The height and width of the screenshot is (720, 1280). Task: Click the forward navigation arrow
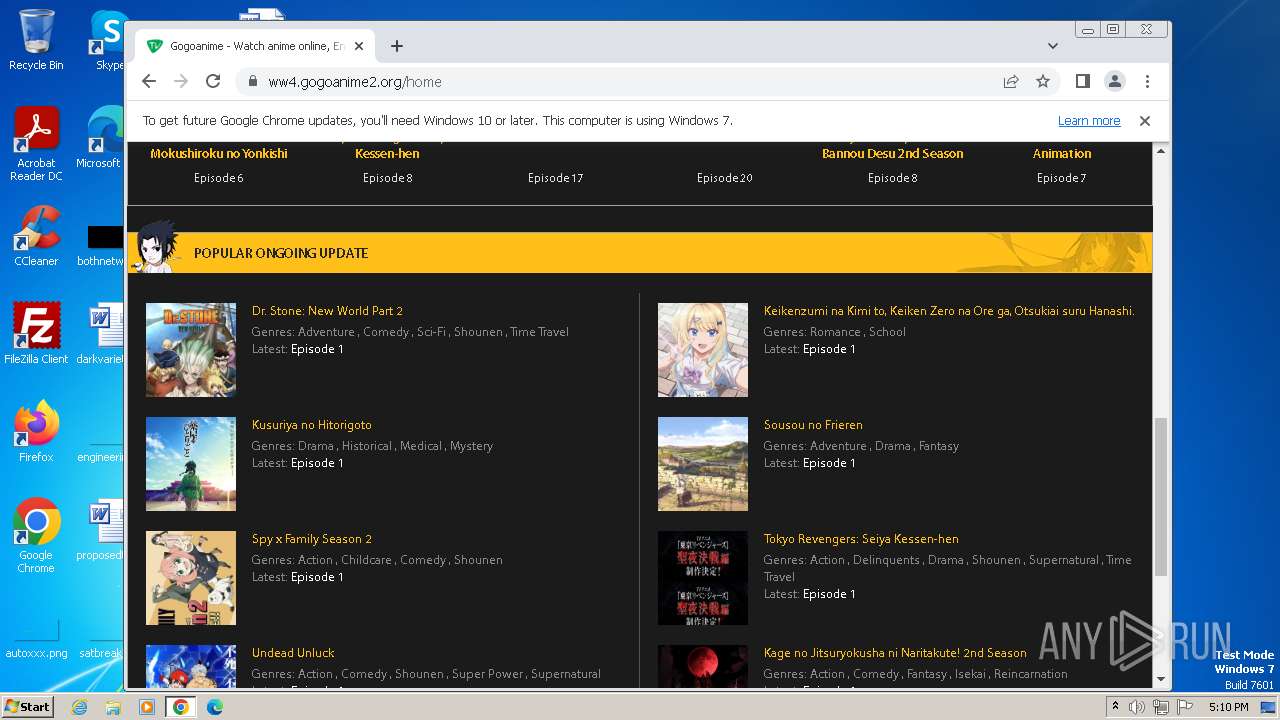181,82
